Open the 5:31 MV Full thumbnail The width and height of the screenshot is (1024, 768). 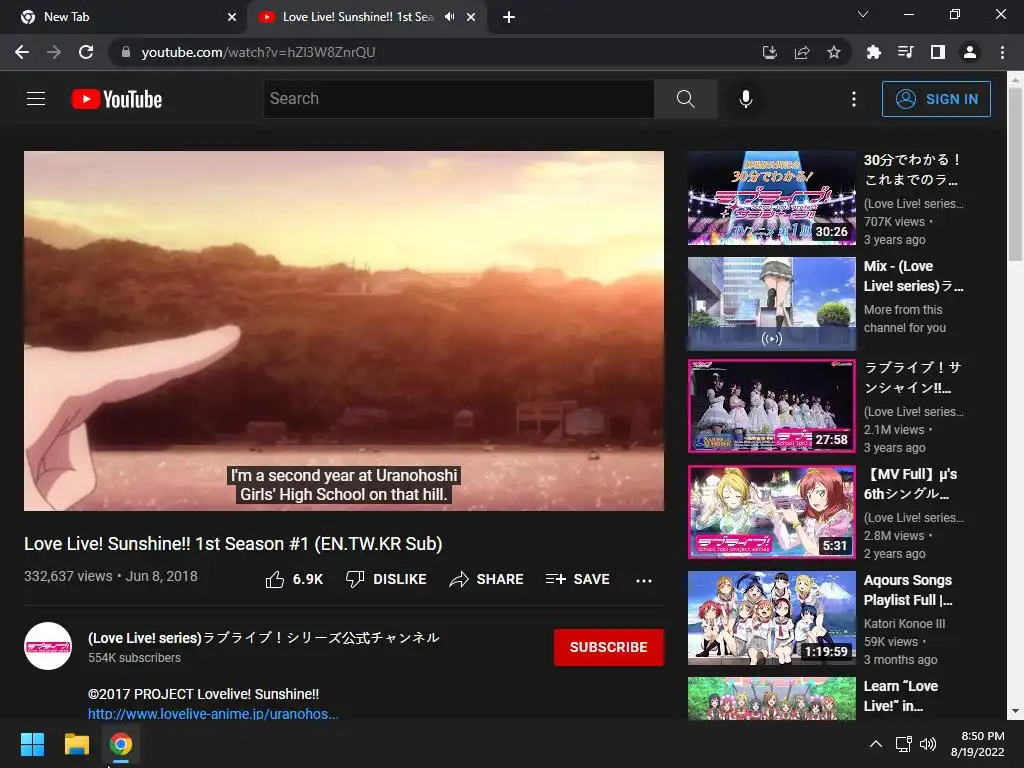coord(772,512)
